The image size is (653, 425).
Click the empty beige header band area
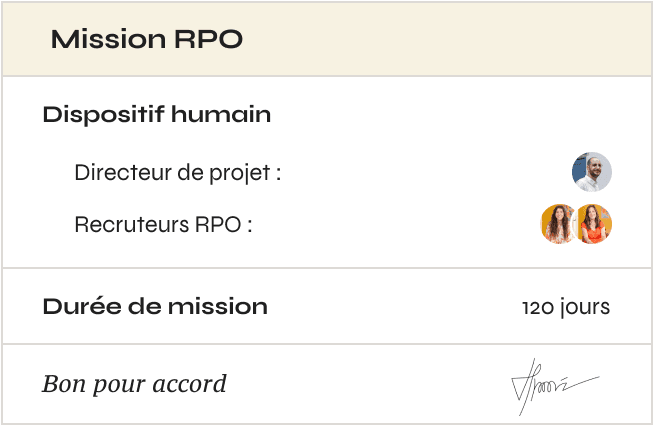[450, 40]
